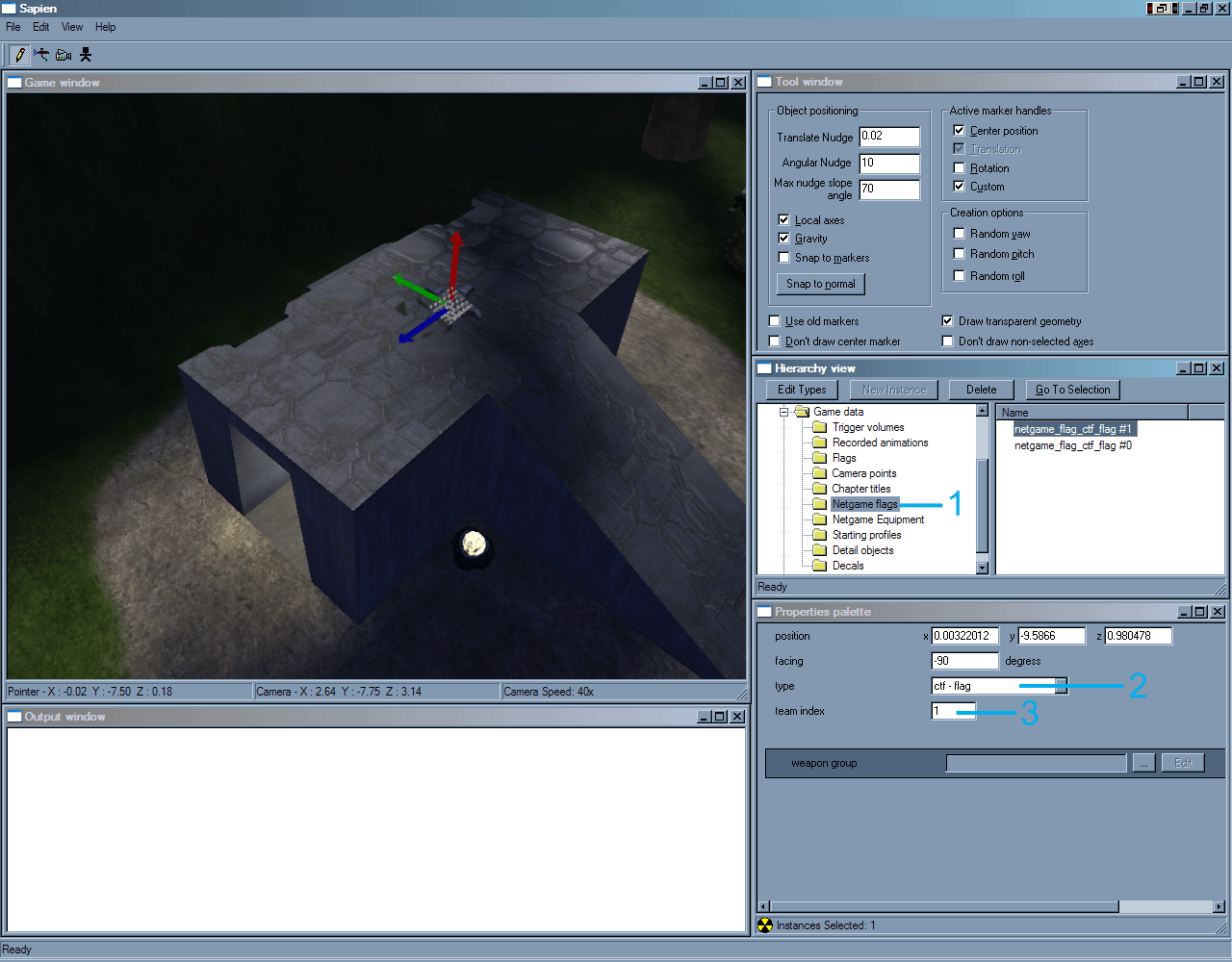
Task: Select the airbrush paint tool
Action: pyautogui.click(x=41, y=55)
